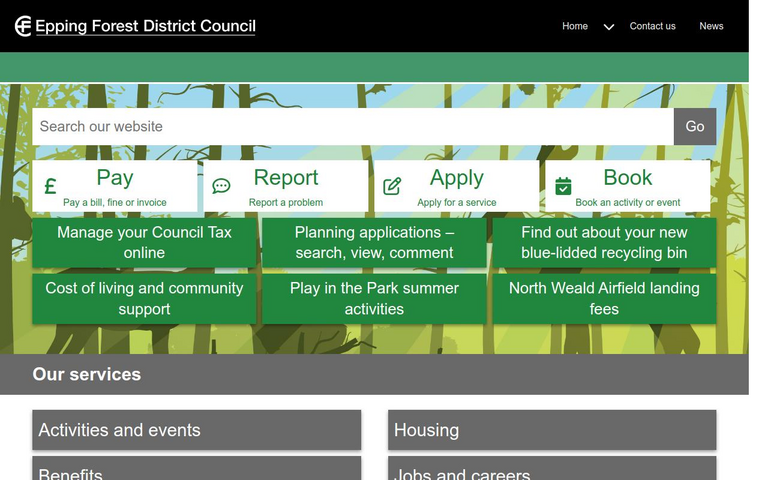
Task: Click the Epping Forest District Council title link
Action: [145, 27]
